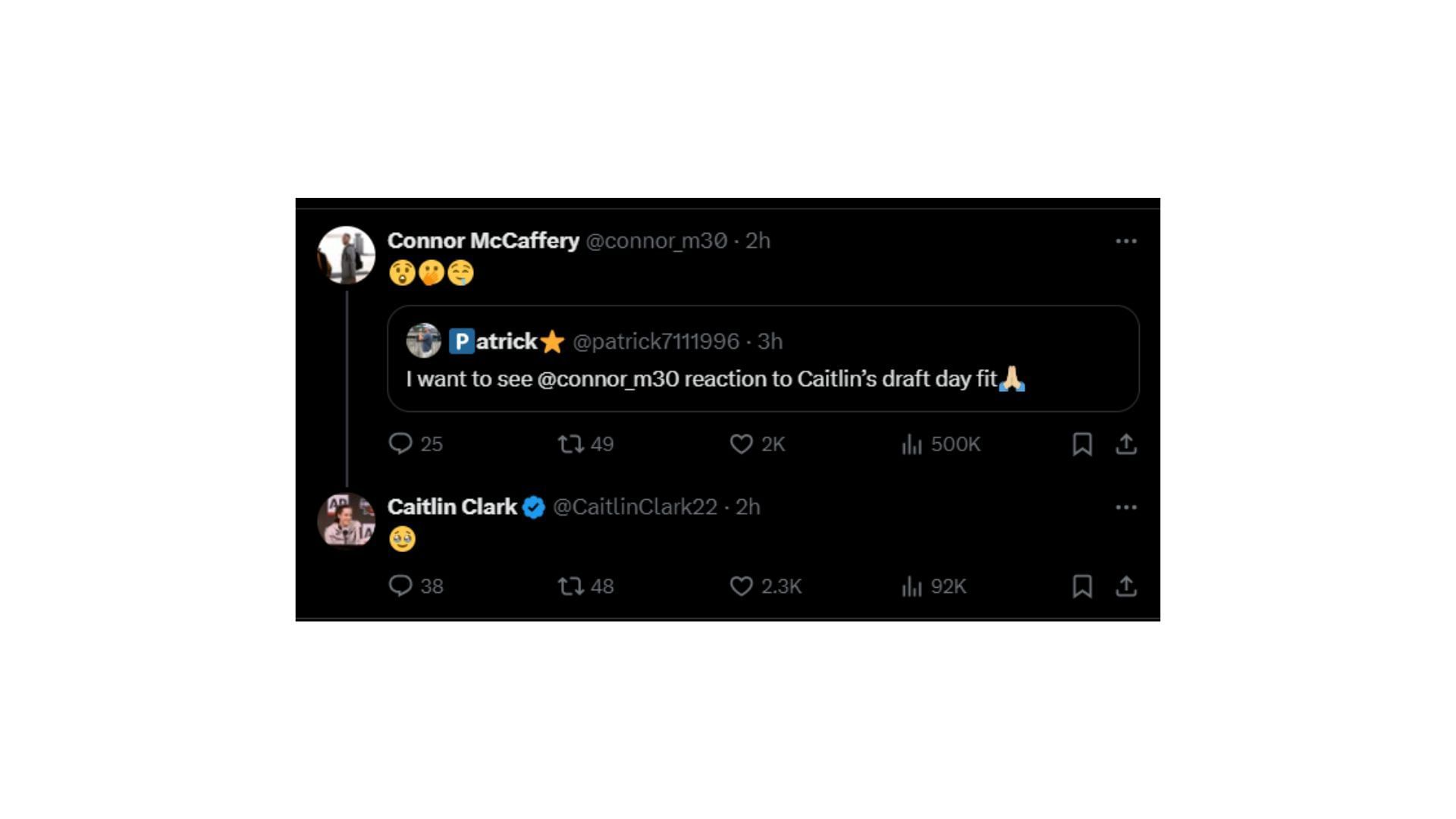The height and width of the screenshot is (819, 1456).
Task: Retweet Caitlin Clark's reply
Action: [x=570, y=586]
